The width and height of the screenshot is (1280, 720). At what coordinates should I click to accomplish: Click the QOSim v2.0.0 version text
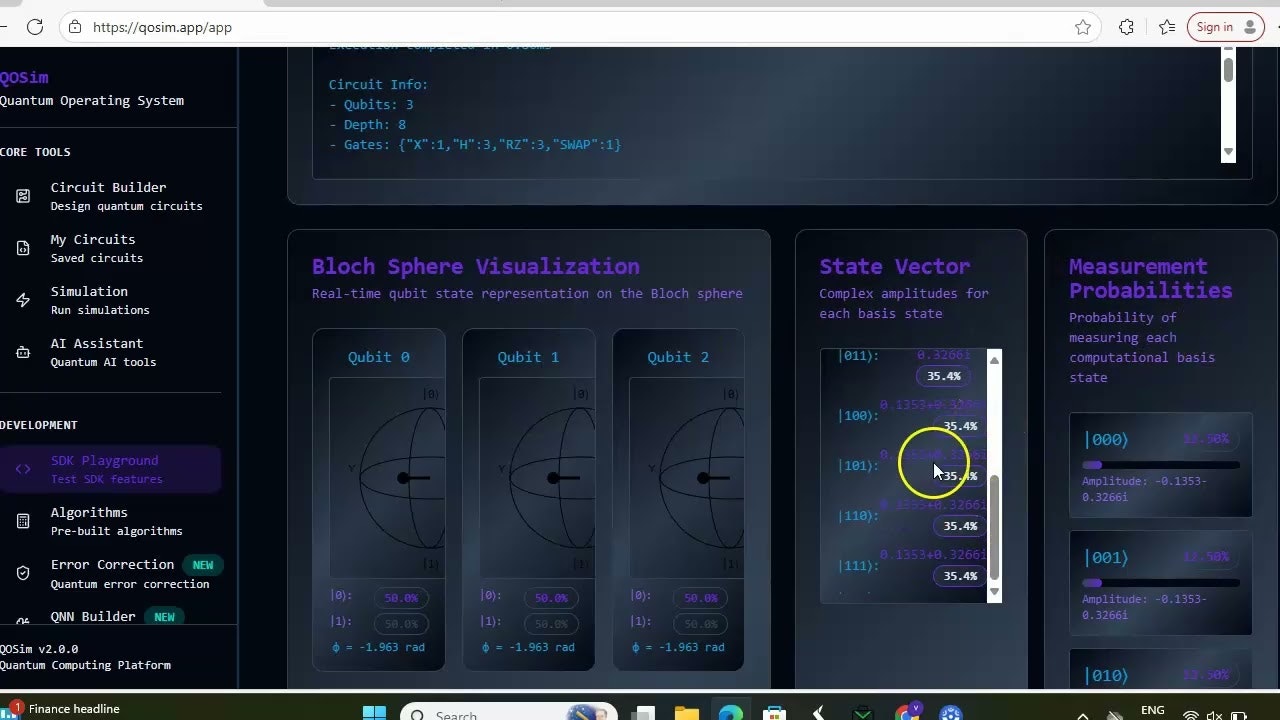(39, 648)
